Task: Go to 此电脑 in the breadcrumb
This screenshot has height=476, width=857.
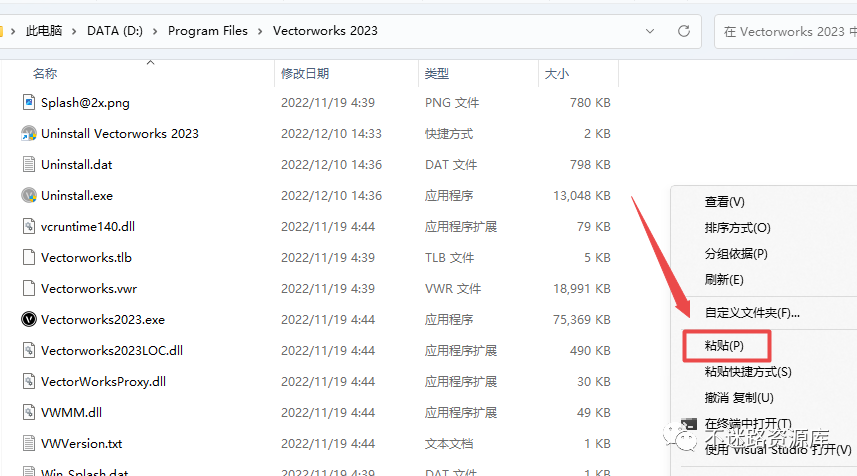Action: [44, 31]
